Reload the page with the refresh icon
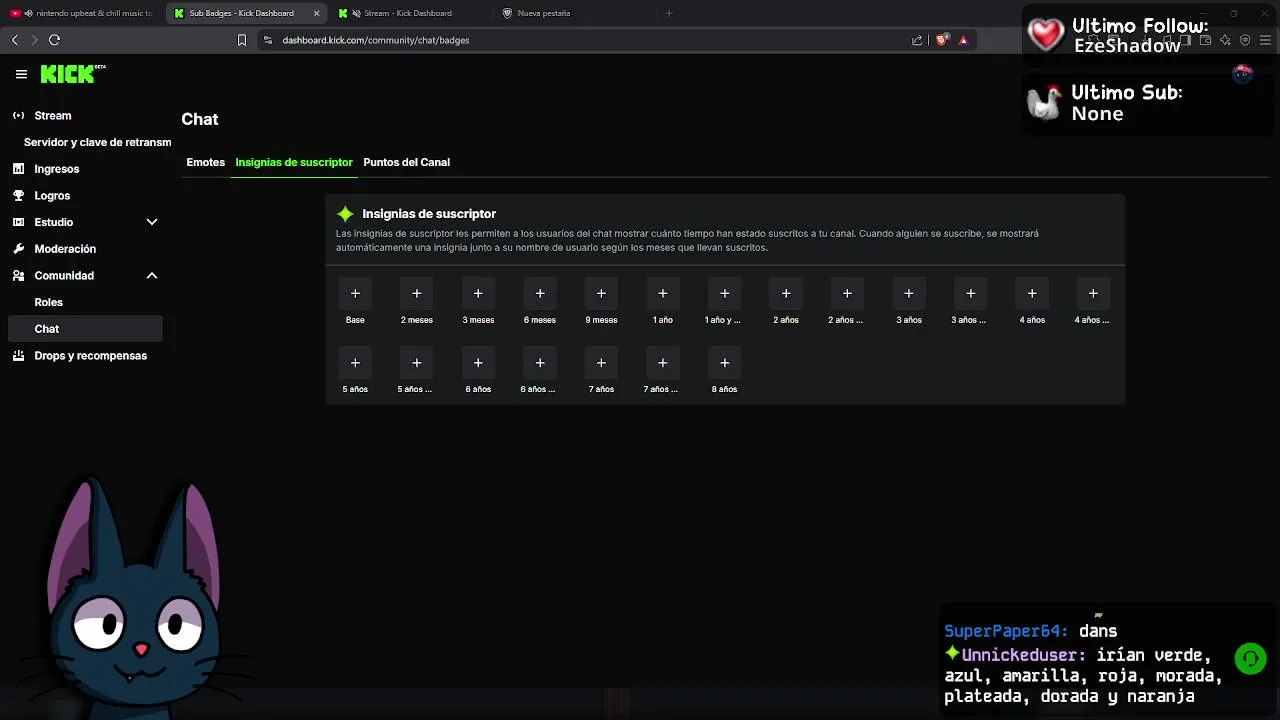The width and height of the screenshot is (1280, 720). click(x=54, y=40)
